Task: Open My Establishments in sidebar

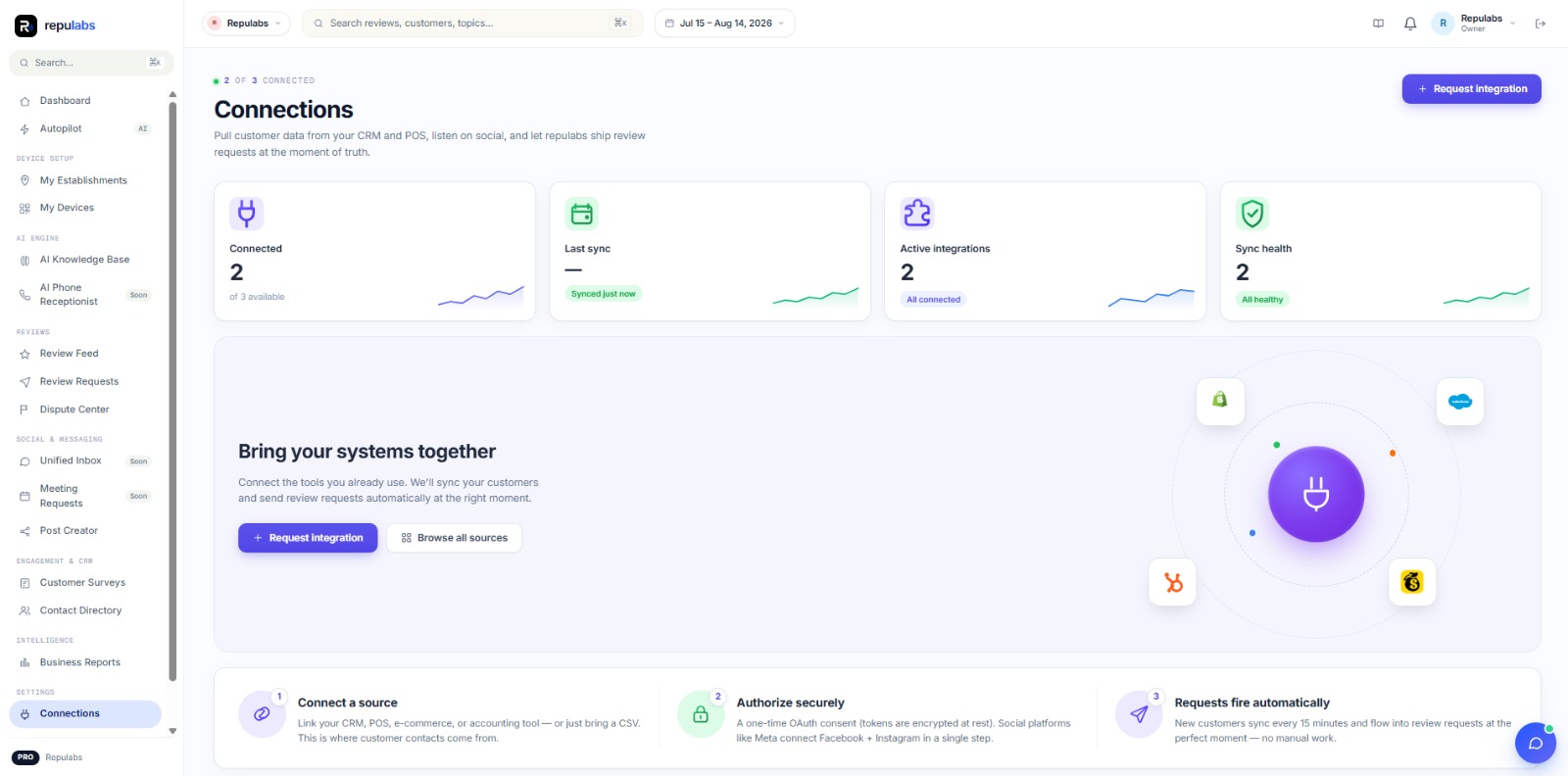Action: tap(85, 180)
